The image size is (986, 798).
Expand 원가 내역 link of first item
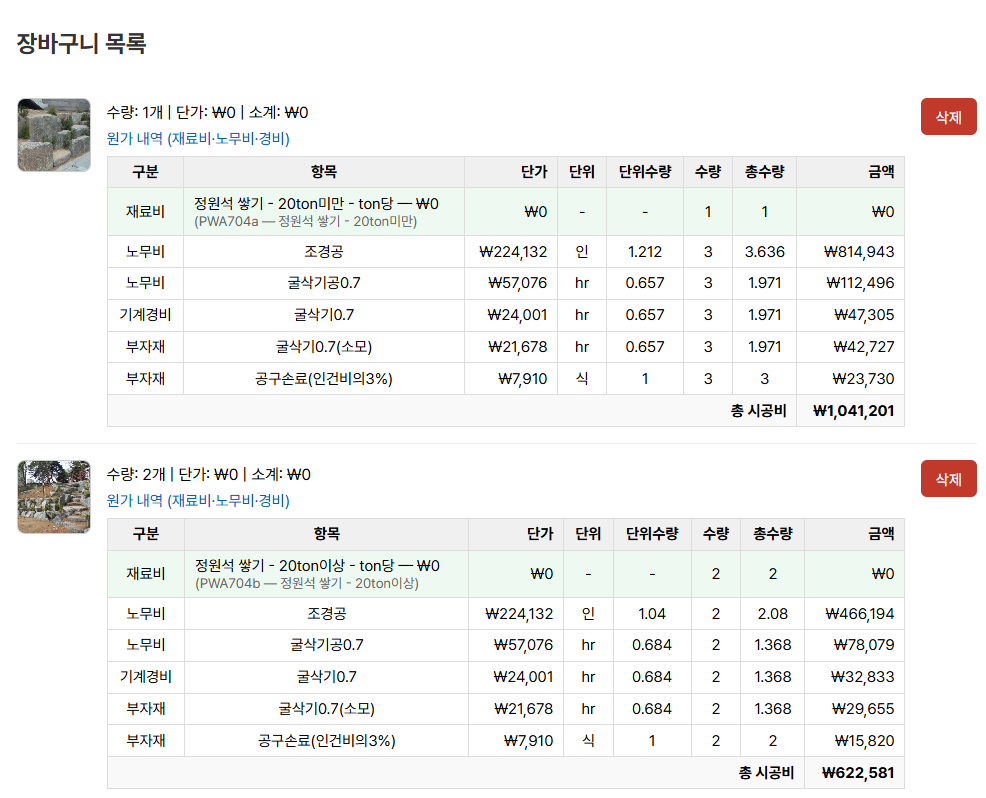[x=198, y=139]
